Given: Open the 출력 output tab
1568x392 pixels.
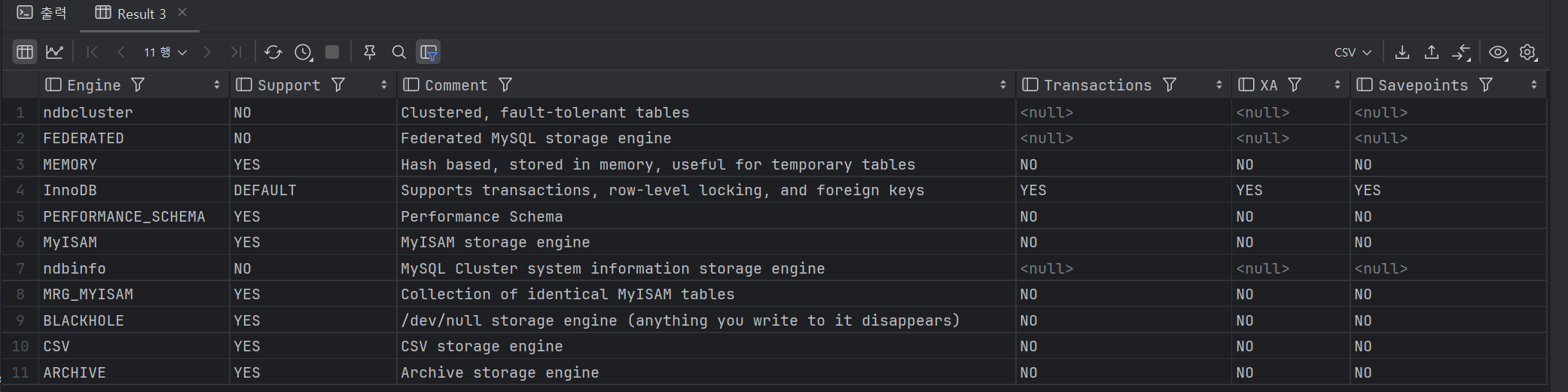Looking at the screenshot, I should (x=42, y=14).
